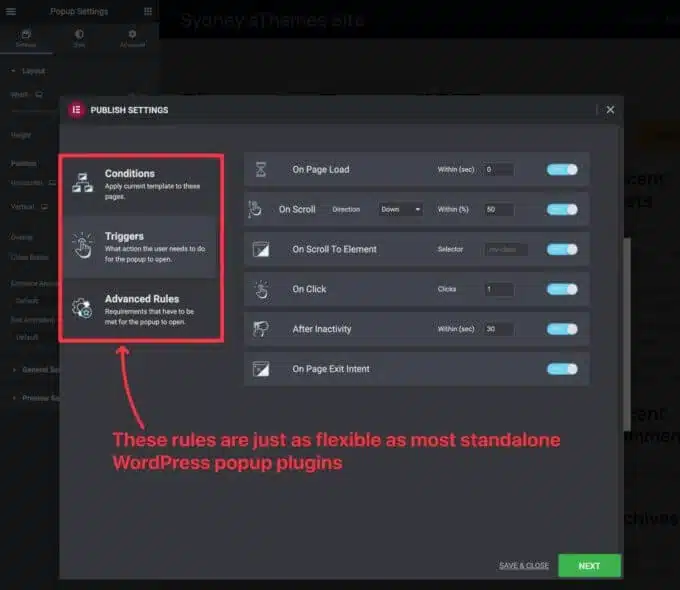Click the After Inactivity label
Viewport: 680px width, 590px height.
point(322,329)
